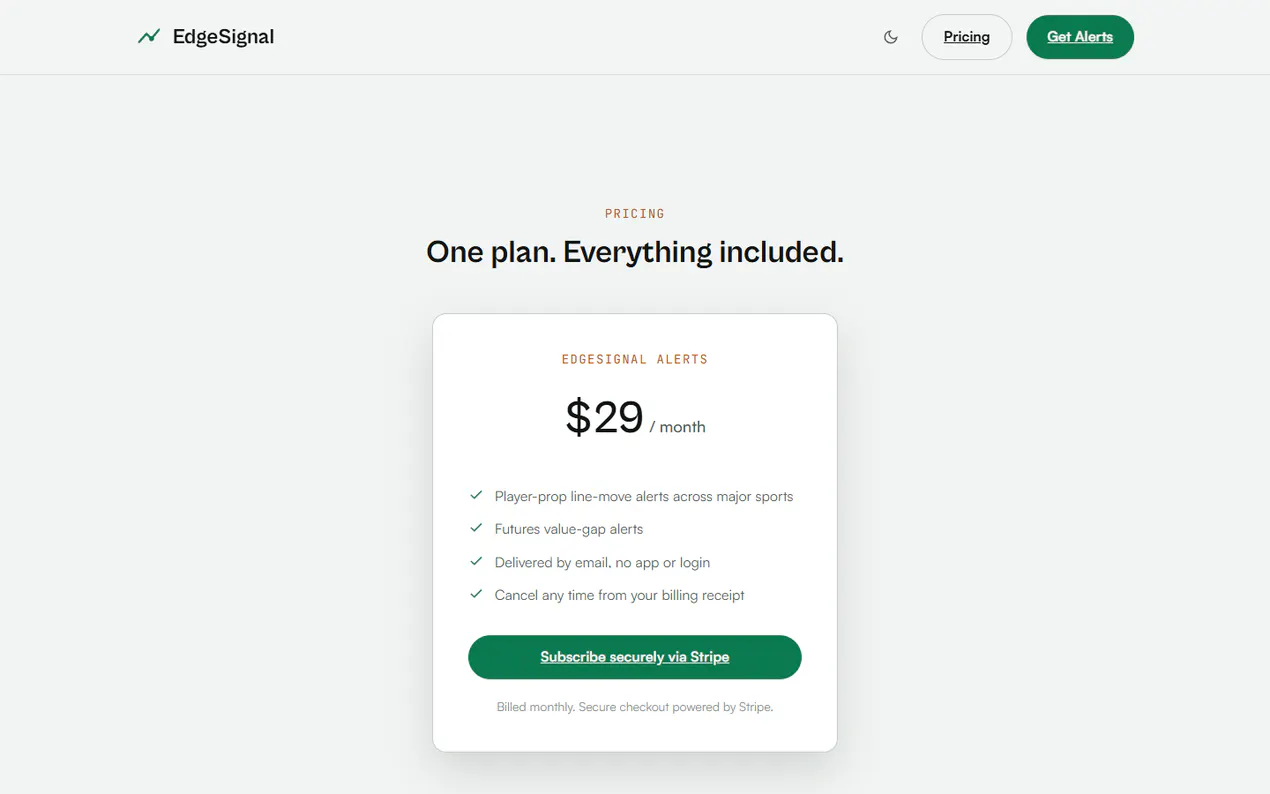Click the "Cancel any time from your billing receipt" text

tap(620, 595)
